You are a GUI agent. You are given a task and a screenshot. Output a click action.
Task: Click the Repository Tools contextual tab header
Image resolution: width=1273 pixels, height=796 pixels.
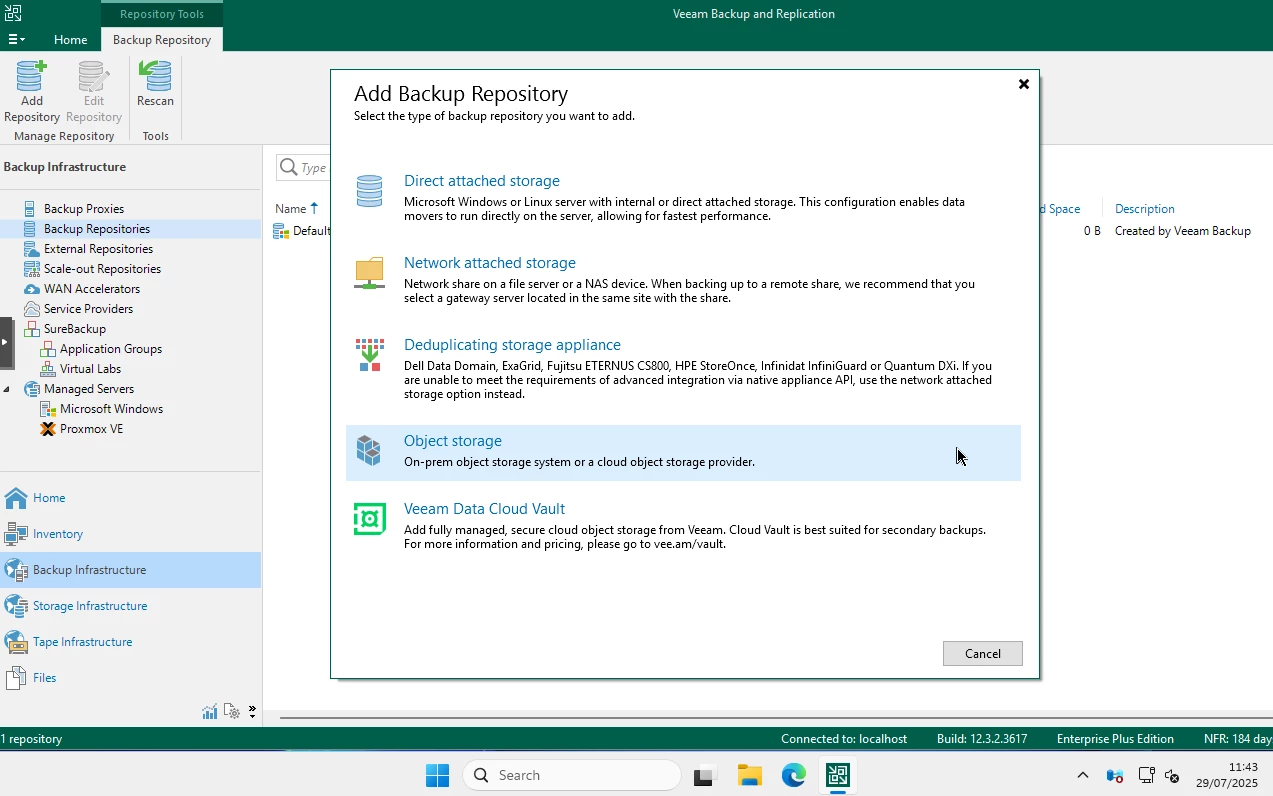tap(162, 14)
